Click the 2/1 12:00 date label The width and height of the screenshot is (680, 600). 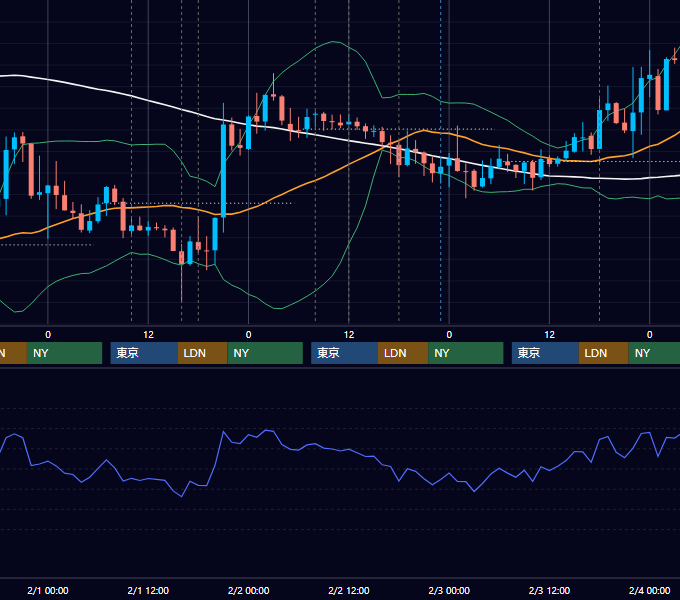coord(148,590)
